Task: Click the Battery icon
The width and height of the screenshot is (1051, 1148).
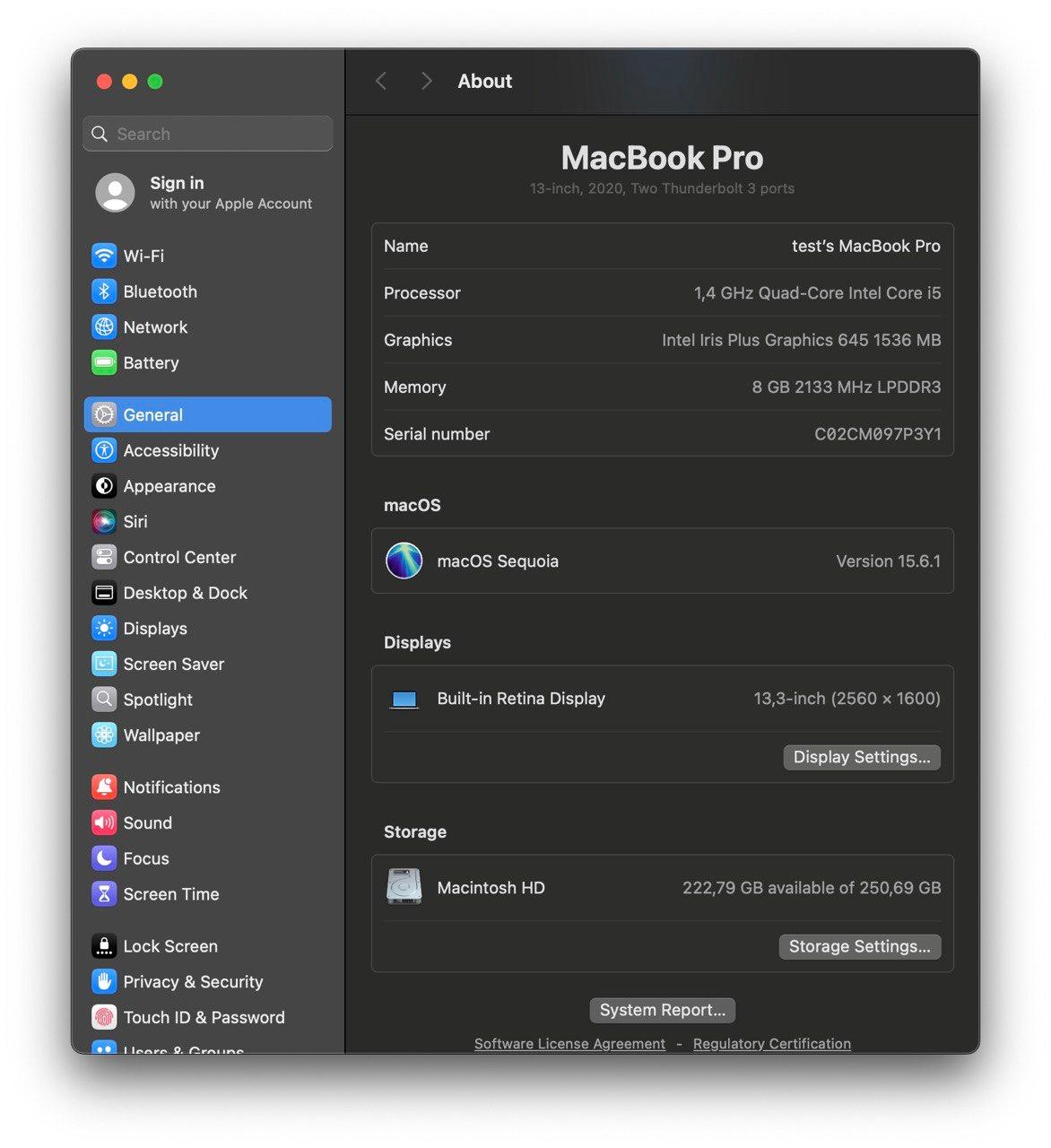Action: coord(150,362)
